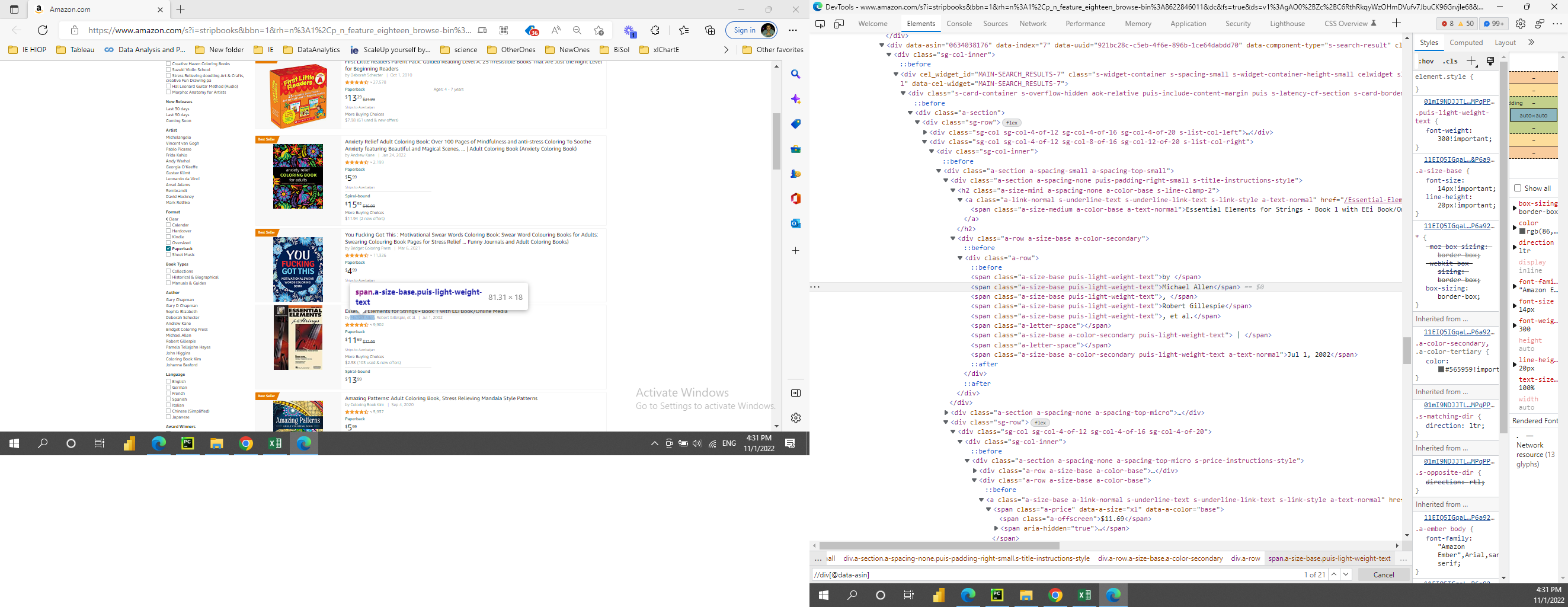This screenshot has width=1568, height=607.
Task: Open the Lighthouse tab
Action: (x=1287, y=24)
